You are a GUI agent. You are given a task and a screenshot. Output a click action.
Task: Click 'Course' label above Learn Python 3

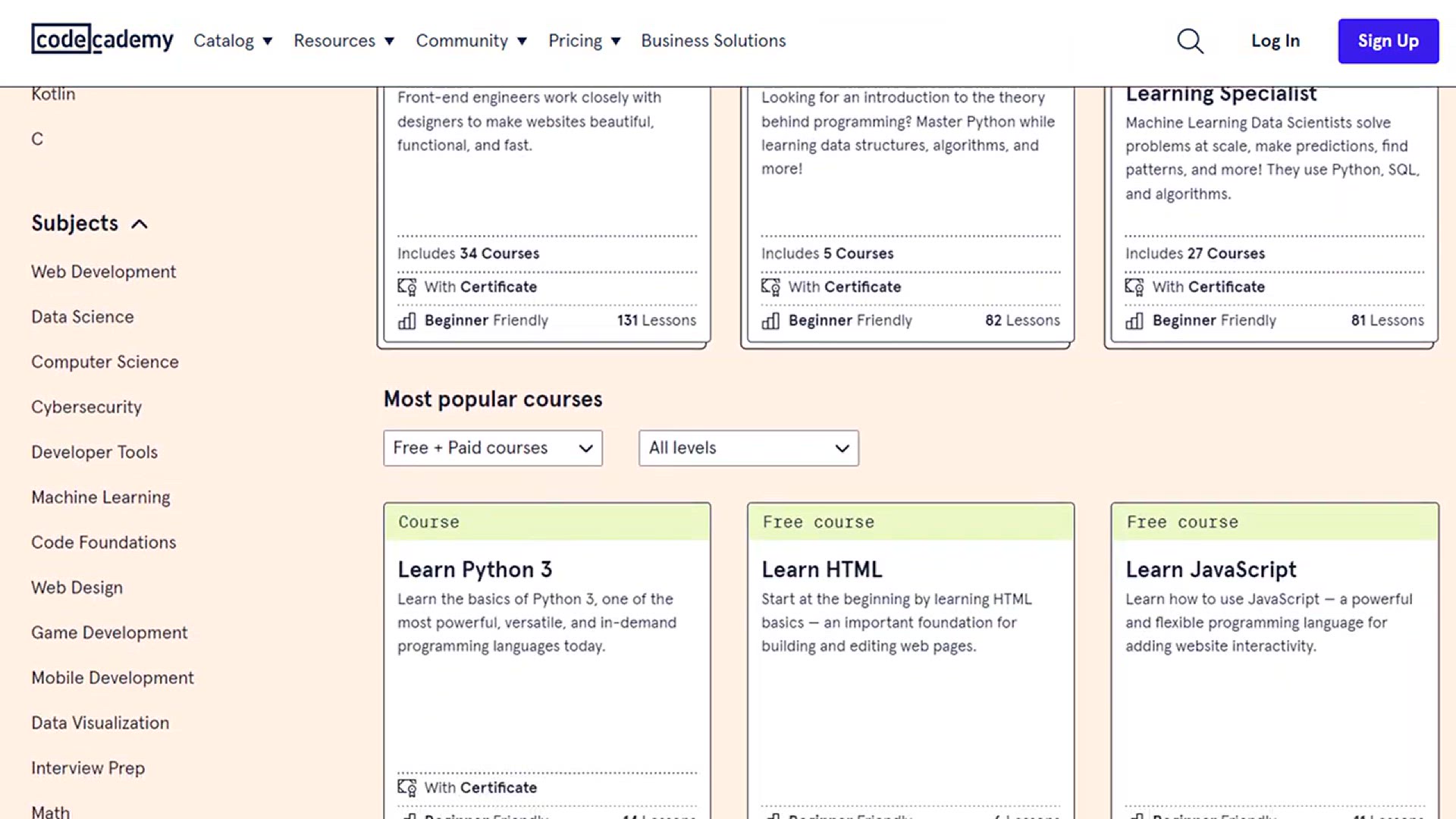tap(428, 522)
